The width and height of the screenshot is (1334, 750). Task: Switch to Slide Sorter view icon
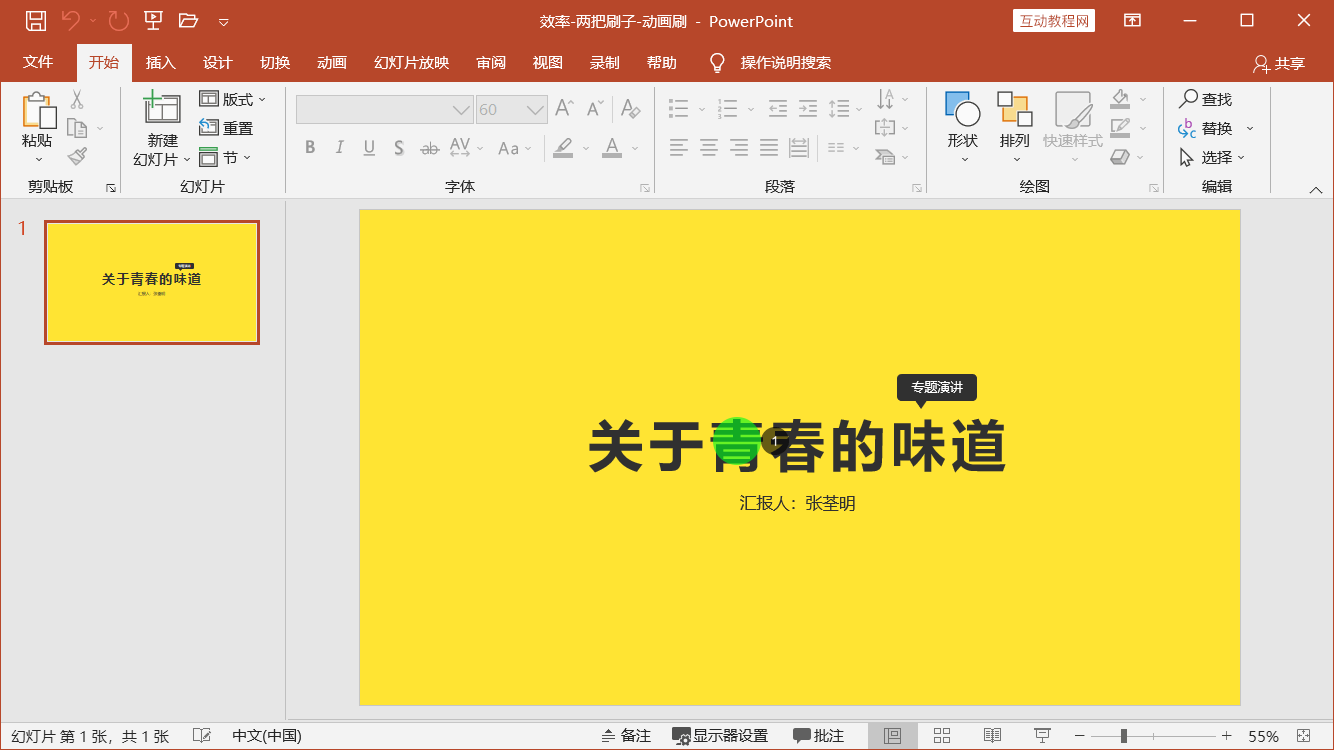pyautogui.click(x=942, y=736)
